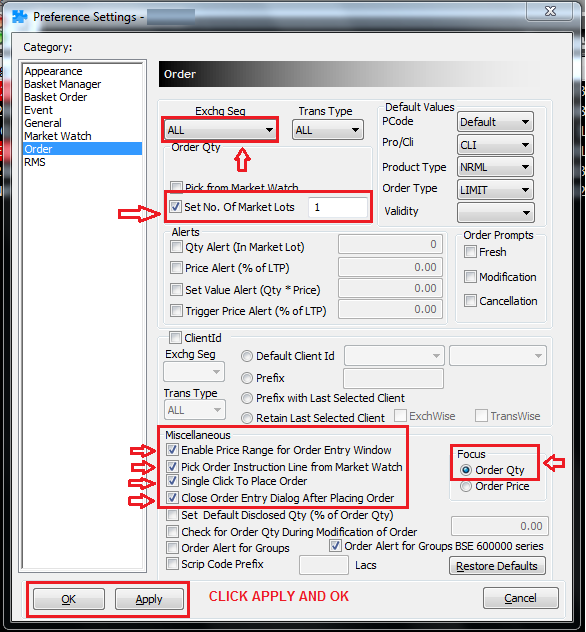Enable Set Default Disclosed Qty checkbox
Image resolution: width=586 pixels, height=632 pixels.
172,515
